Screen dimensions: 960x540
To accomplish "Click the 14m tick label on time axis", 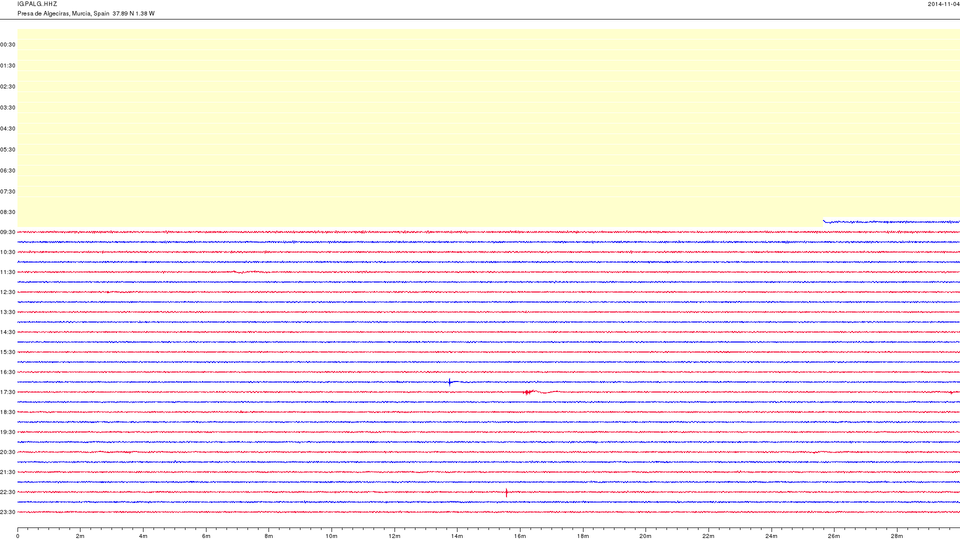I will coord(457,536).
